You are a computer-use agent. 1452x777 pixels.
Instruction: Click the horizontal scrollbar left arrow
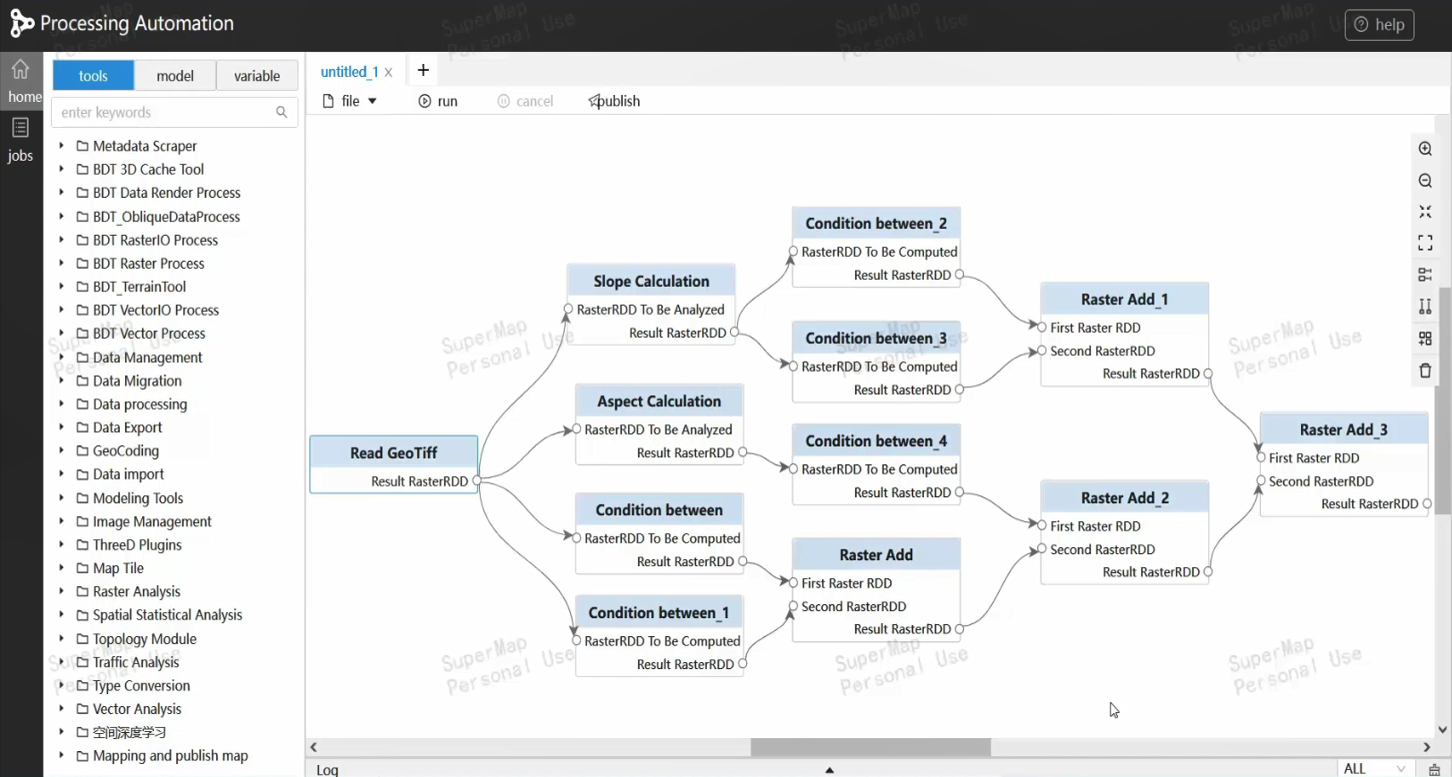(314, 747)
